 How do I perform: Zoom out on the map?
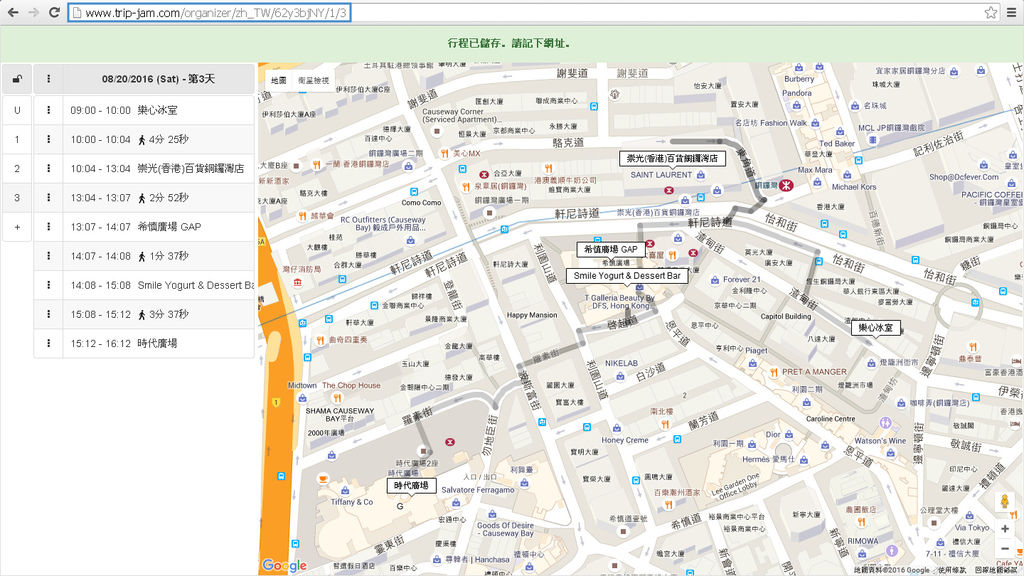[1005, 548]
